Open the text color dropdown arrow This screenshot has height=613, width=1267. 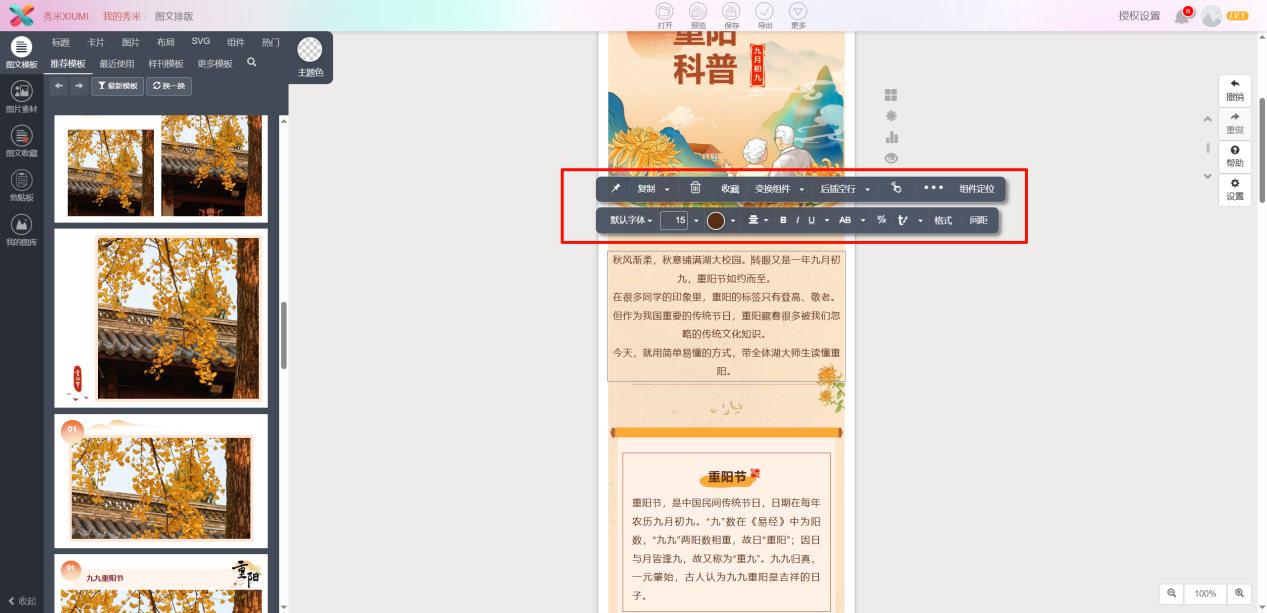click(733, 220)
